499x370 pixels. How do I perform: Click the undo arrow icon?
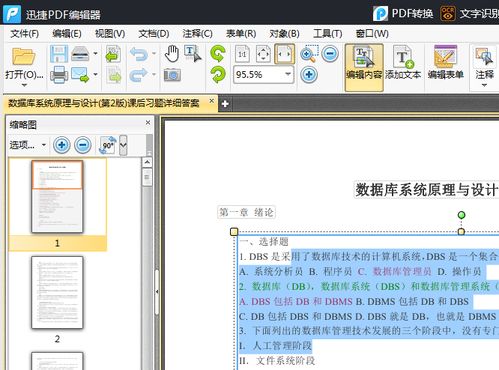[x=138, y=54]
